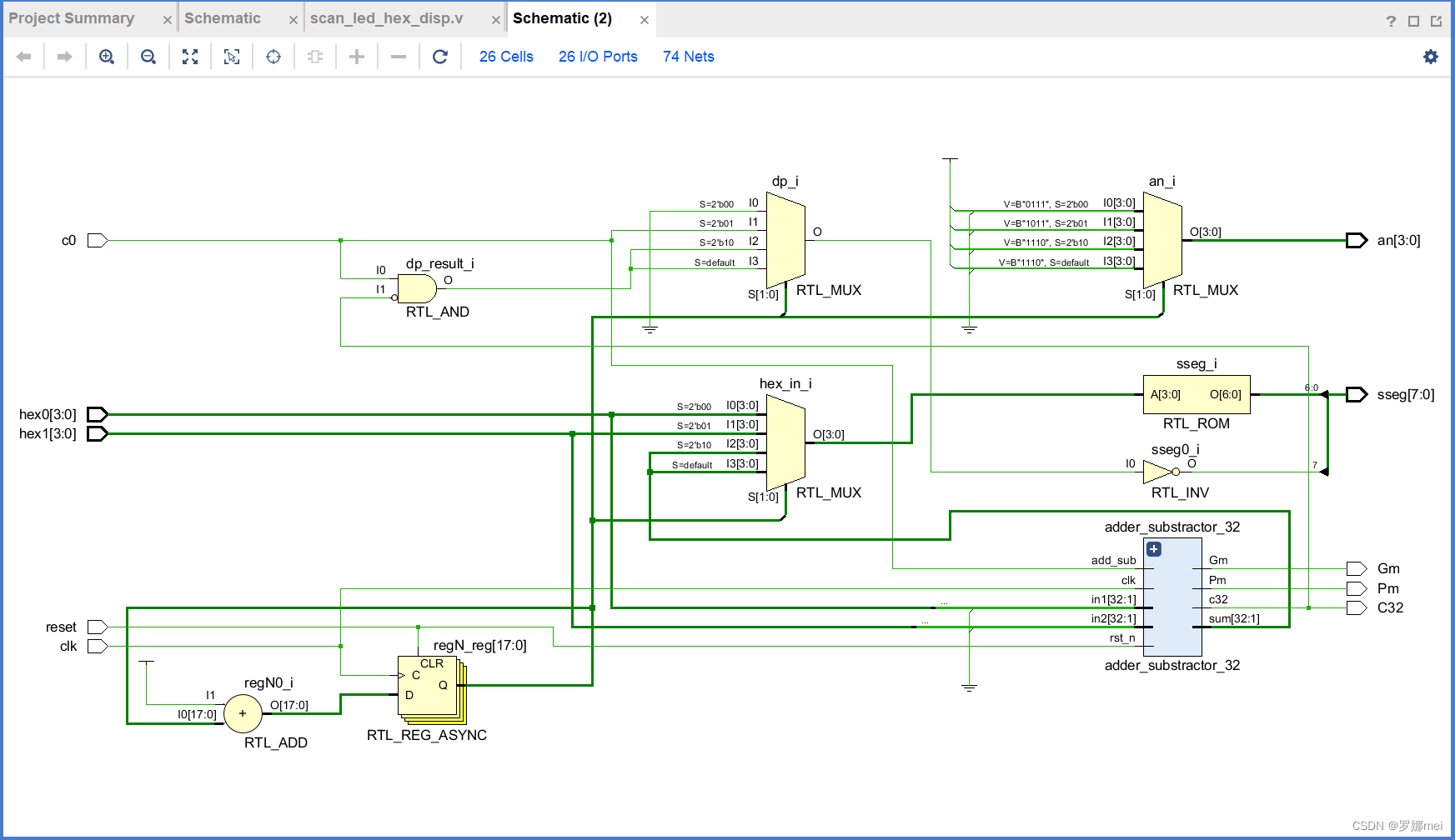Navigate back to previous schematic view
Screen dimensions: 1455x840
coord(23,57)
